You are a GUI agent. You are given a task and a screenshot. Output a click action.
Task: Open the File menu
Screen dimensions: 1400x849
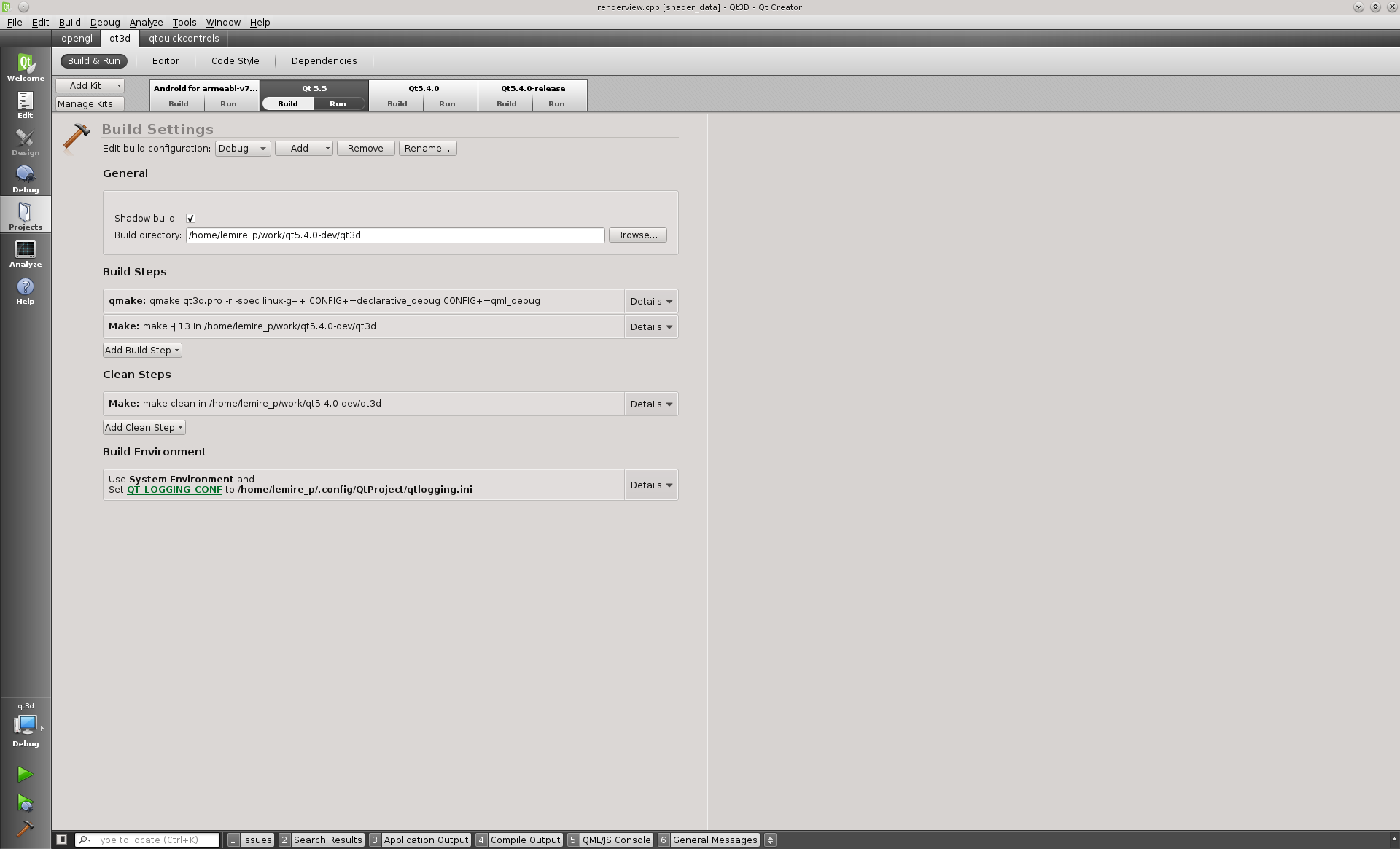15,22
